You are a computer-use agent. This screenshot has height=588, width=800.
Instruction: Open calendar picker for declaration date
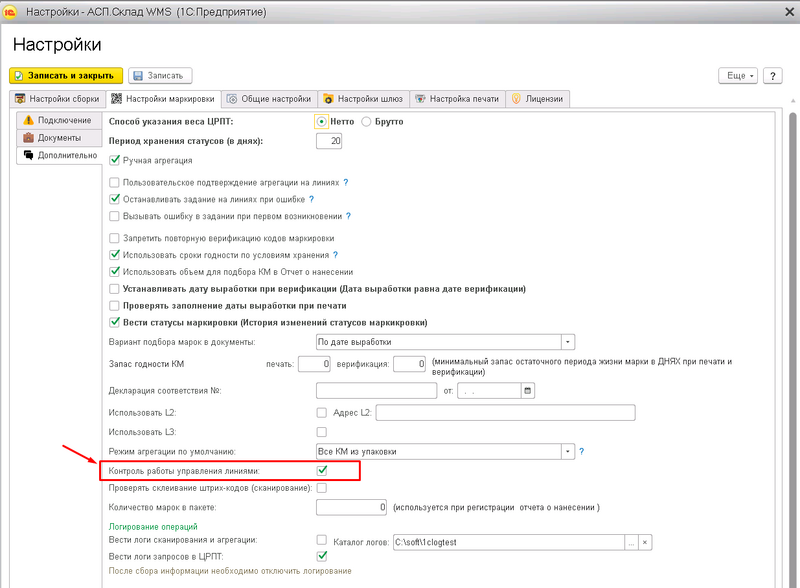[x=528, y=390]
